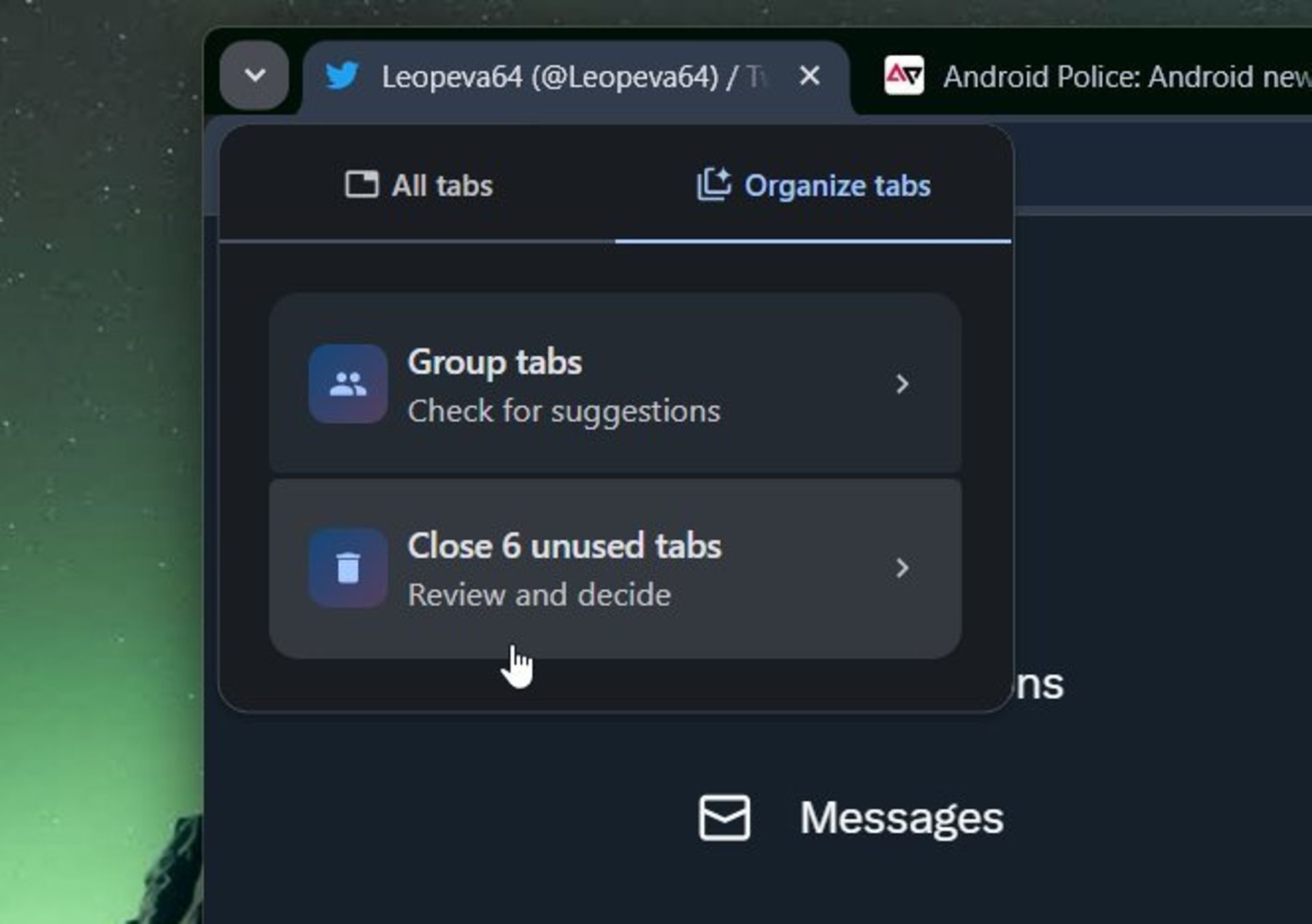This screenshot has width=1312, height=924.
Task: Open Group tabs check for suggestions
Action: point(613,384)
